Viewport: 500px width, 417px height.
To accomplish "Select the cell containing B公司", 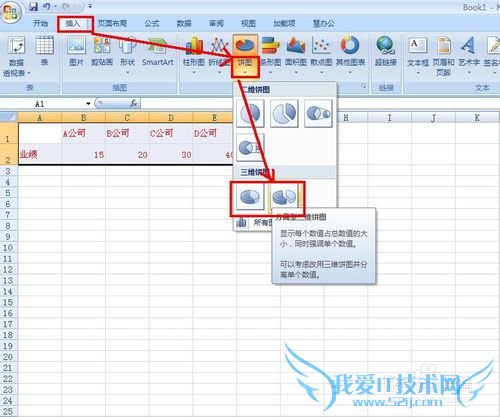I will click(x=127, y=133).
